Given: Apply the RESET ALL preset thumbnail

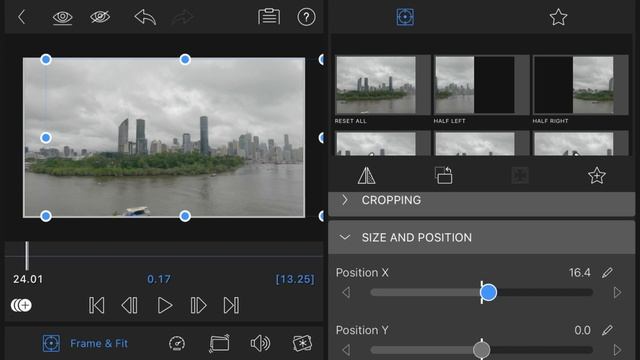Looking at the screenshot, I should point(376,85).
